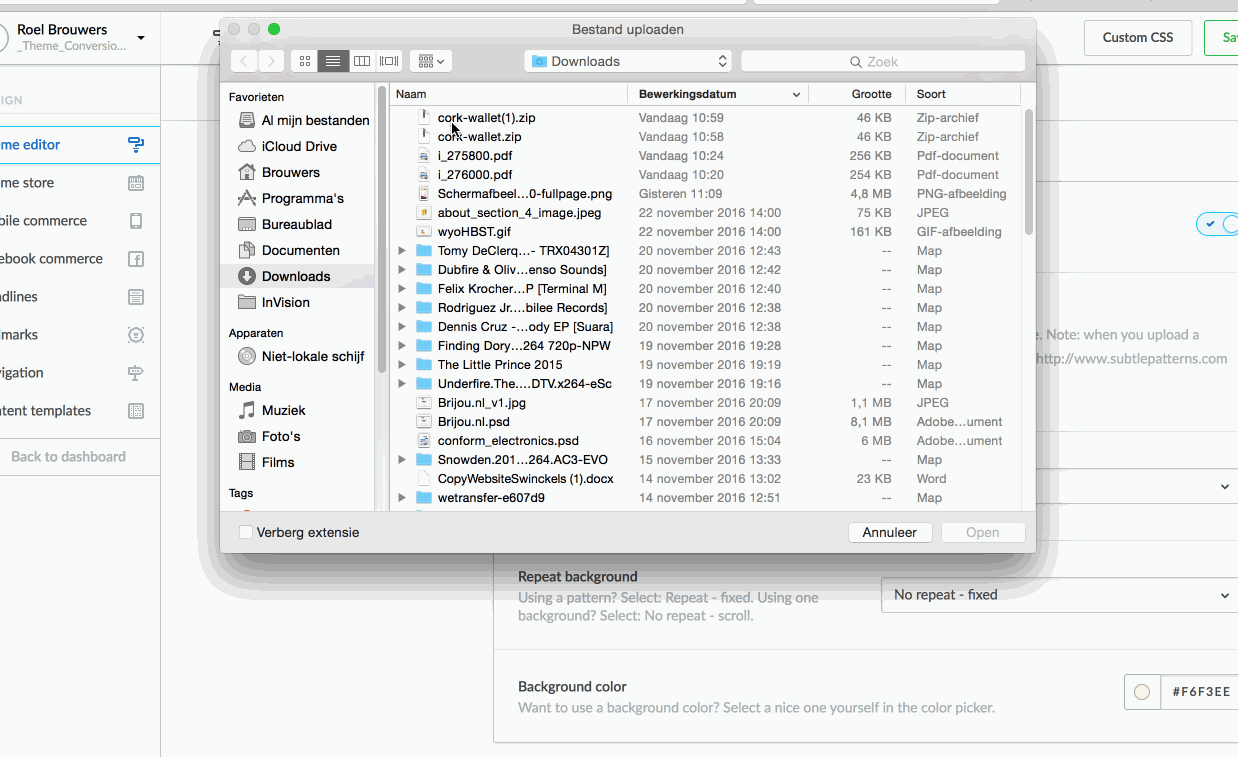Click the Annuleer button
This screenshot has width=1238, height=757.
[x=890, y=533]
